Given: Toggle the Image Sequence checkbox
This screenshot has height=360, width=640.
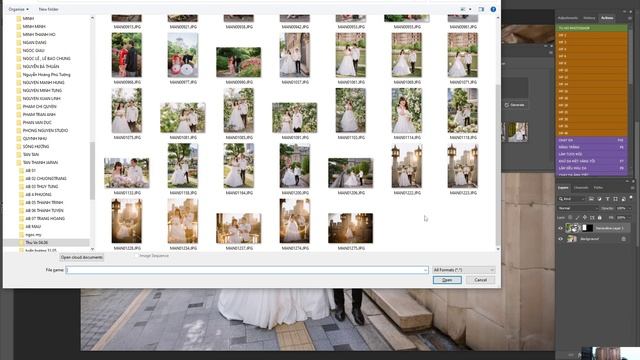Looking at the screenshot, I should [136, 256].
